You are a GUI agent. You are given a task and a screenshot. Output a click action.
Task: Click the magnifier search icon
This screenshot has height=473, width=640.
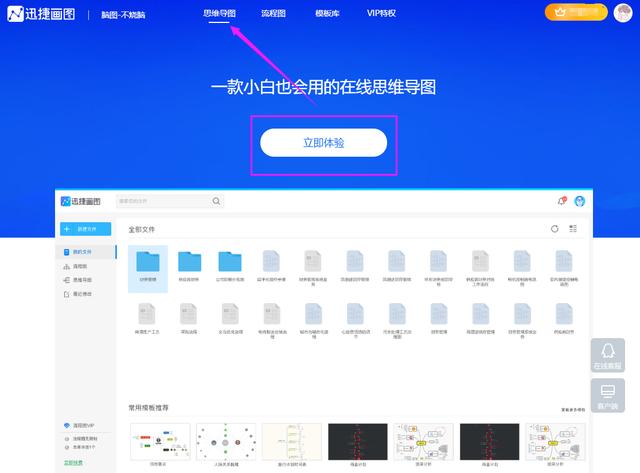(216, 201)
